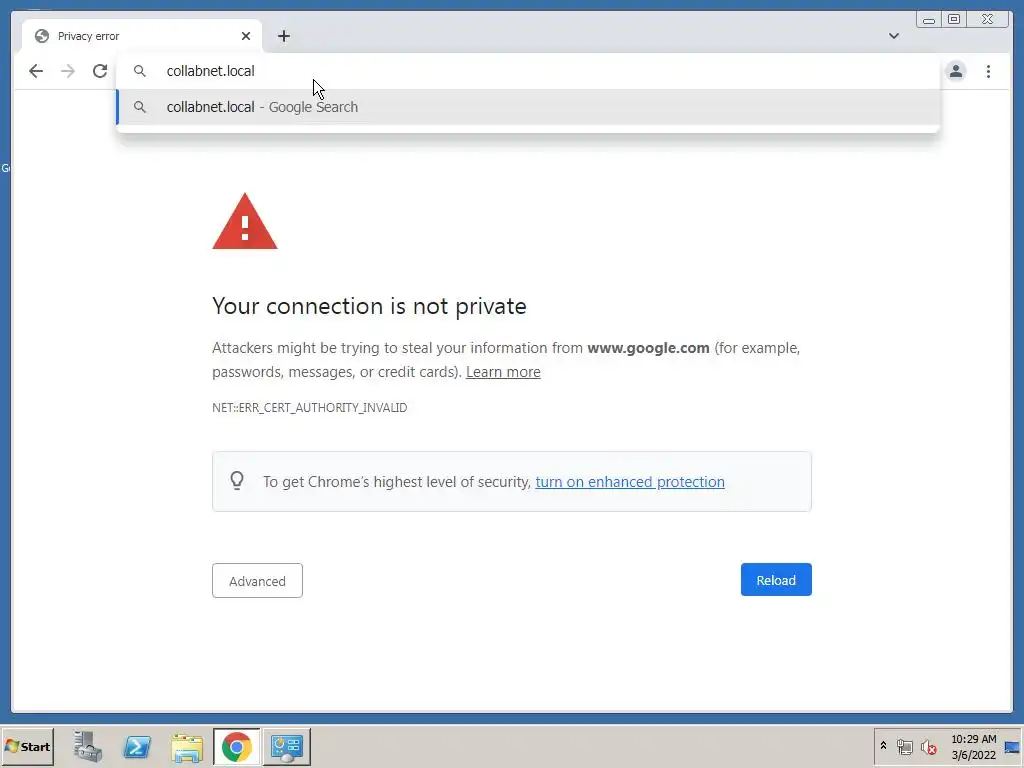1024x768 pixels.
Task: Click the network status tray icon
Action: coord(904,746)
